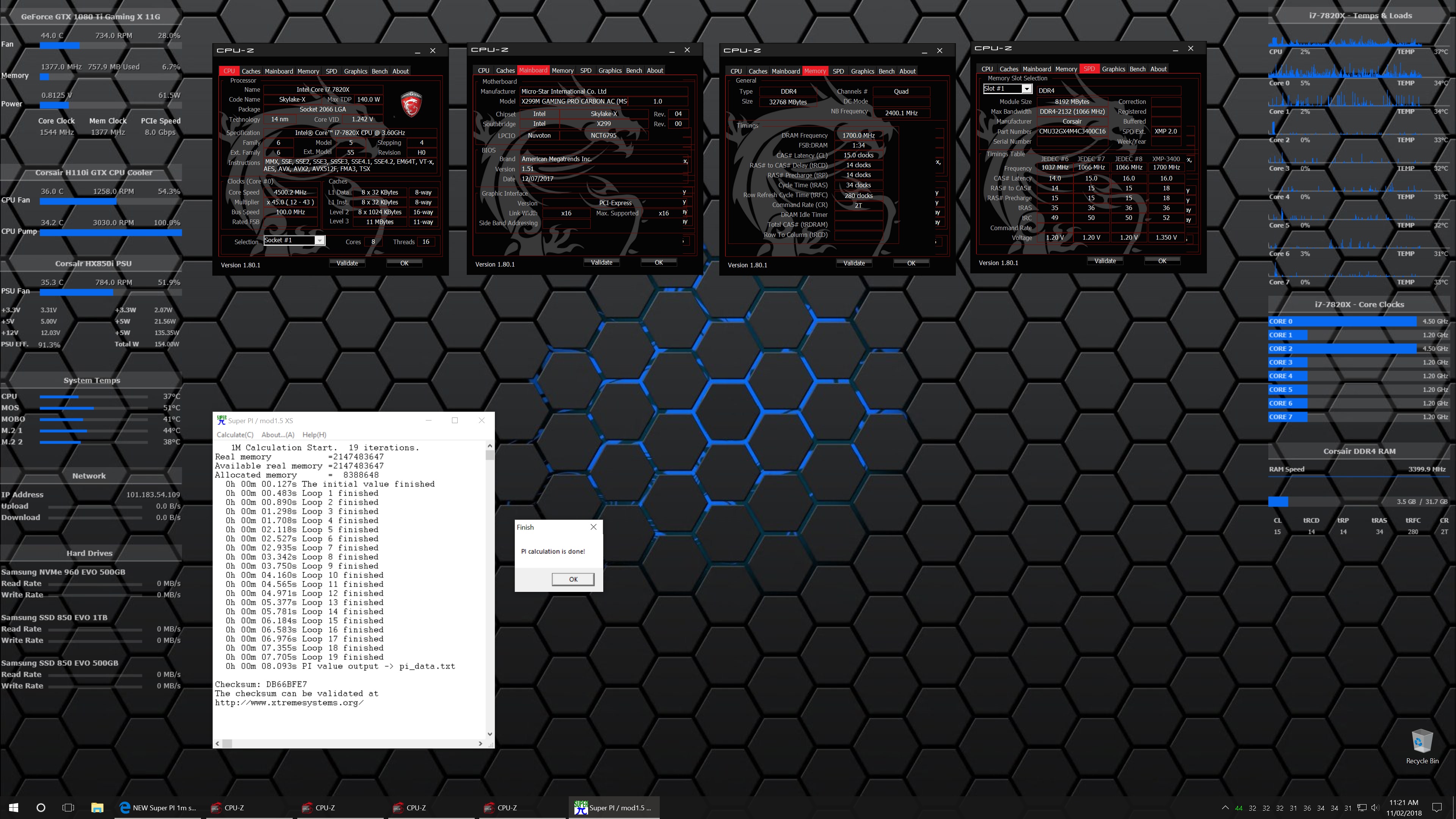Open Task View on taskbar

click(x=68, y=808)
